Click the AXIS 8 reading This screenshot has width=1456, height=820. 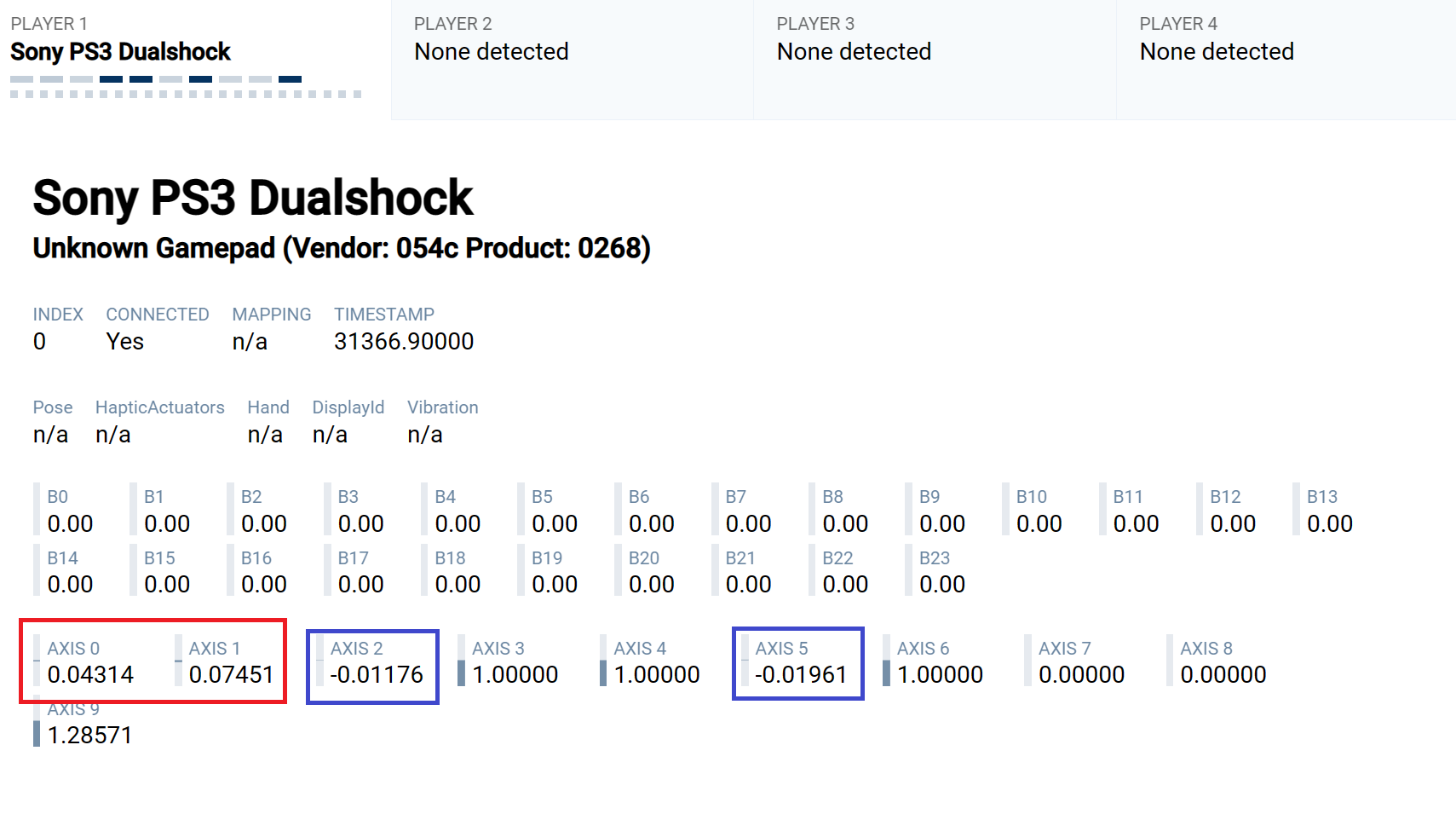(1217, 661)
